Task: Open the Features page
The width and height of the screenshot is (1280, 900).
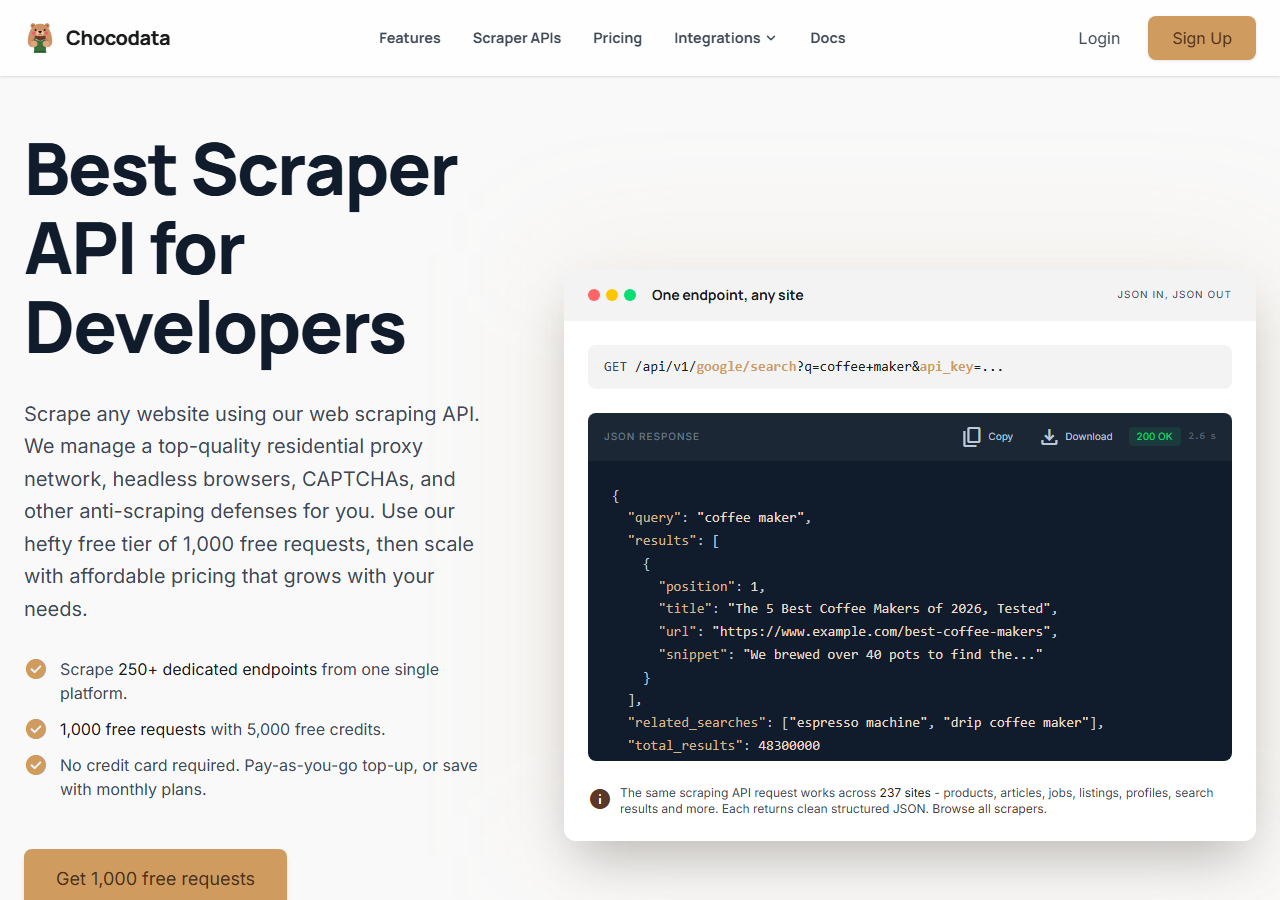Action: [410, 38]
